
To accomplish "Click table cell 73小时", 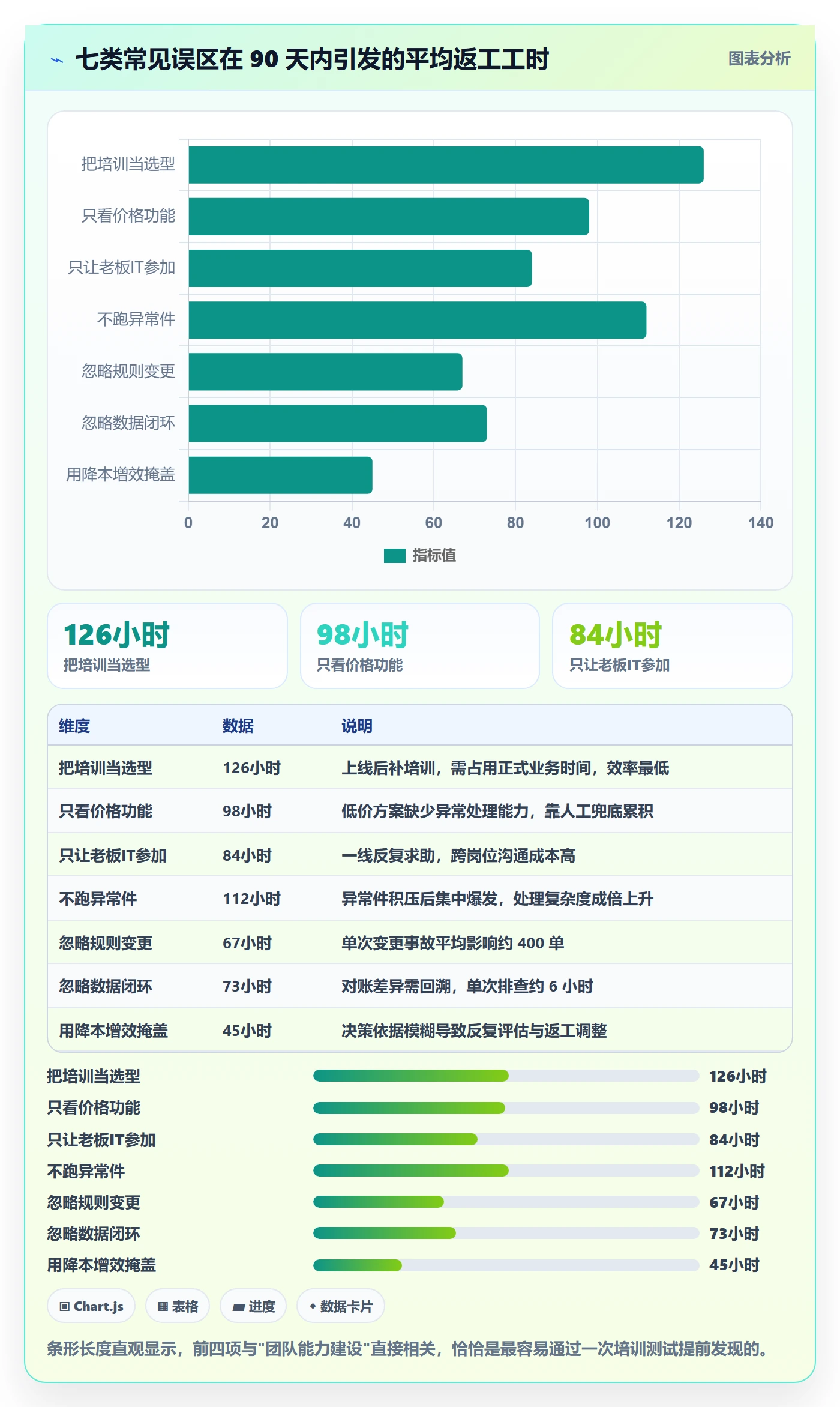I will [x=247, y=986].
